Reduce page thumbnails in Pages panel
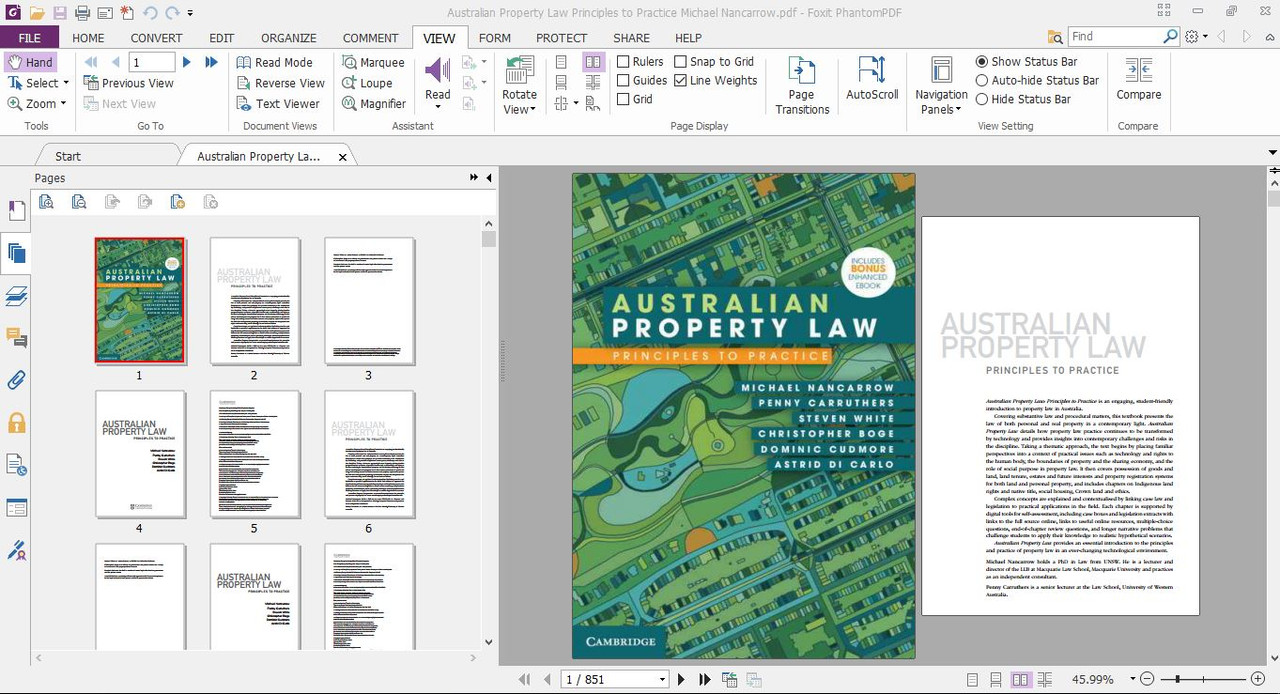This screenshot has width=1280, height=694. point(79,202)
